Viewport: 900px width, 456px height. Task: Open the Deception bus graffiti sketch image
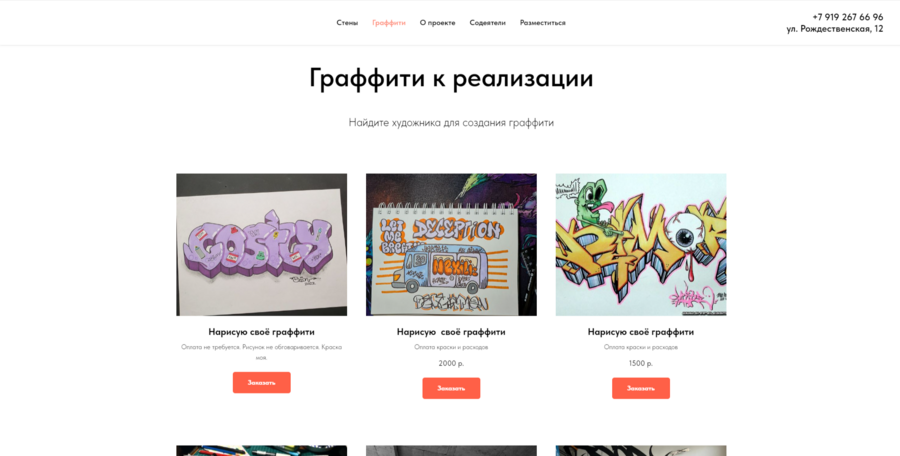click(x=451, y=245)
